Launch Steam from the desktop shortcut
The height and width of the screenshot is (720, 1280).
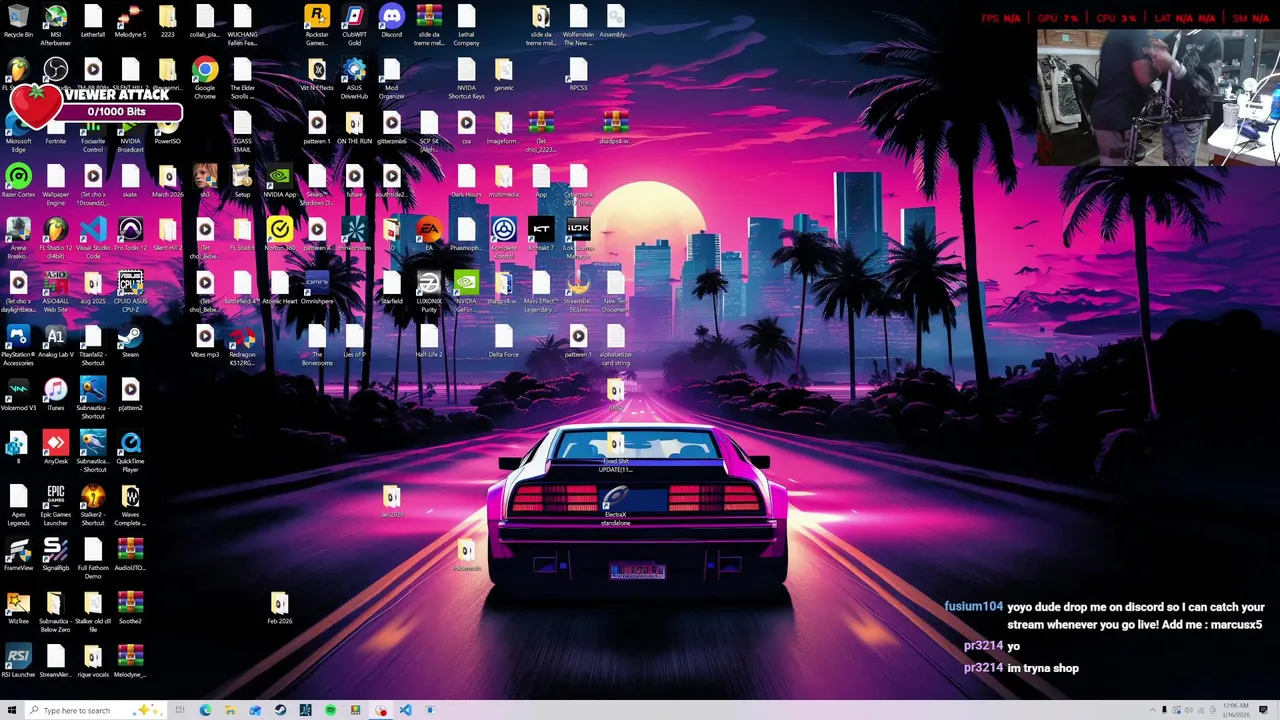click(x=130, y=343)
